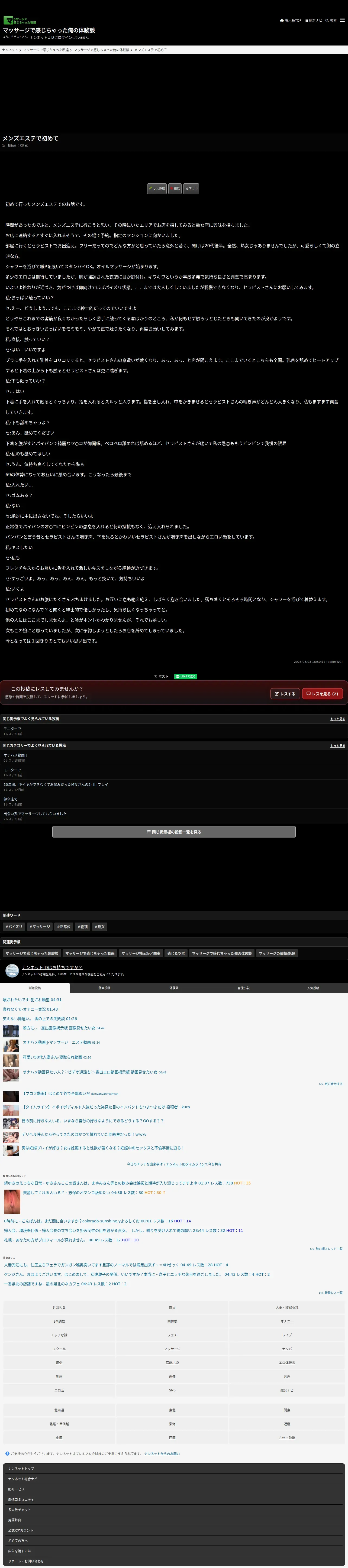Click >> 新着レス一覧
Image resolution: width=348 pixels, height=1568 pixels.
[x=330, y=1292]
